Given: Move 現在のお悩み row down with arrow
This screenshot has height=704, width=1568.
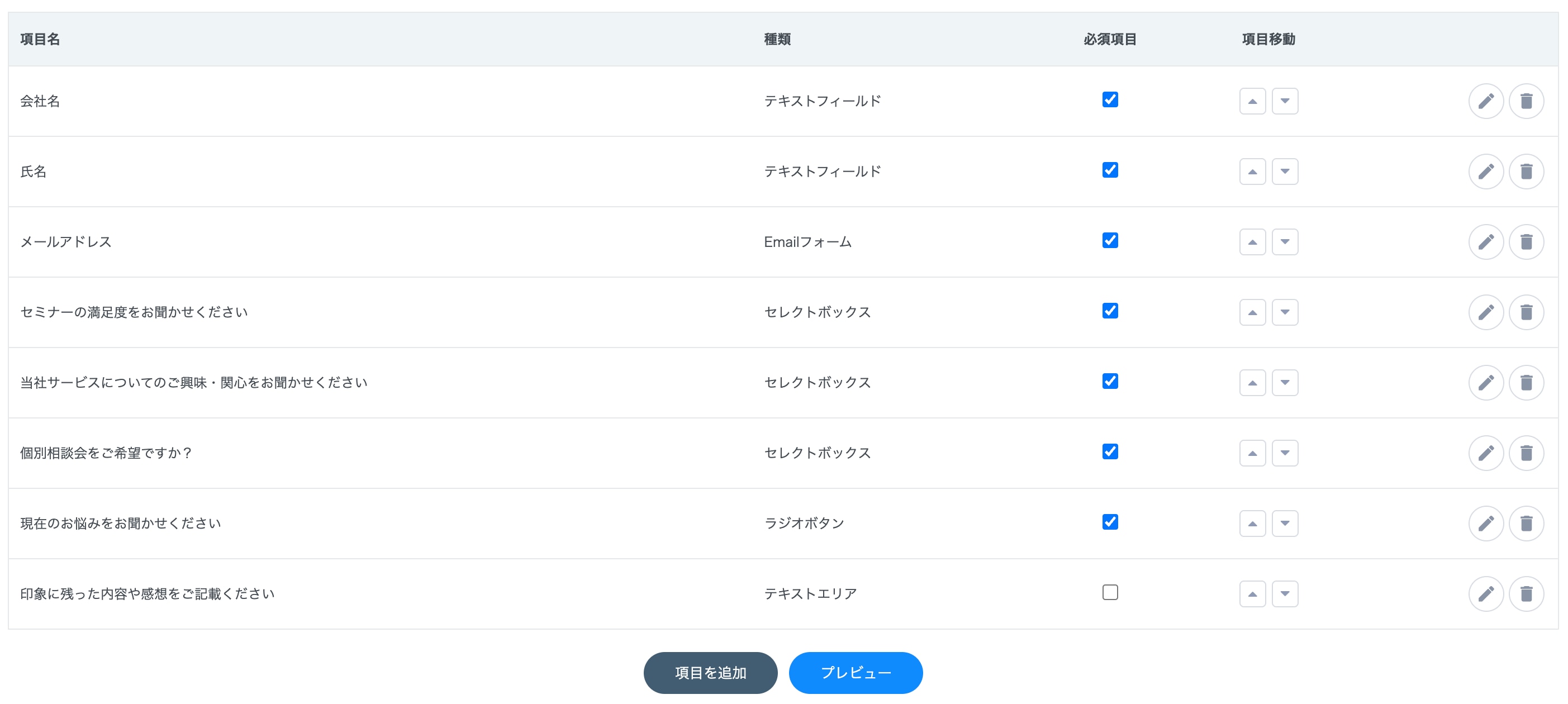Looking at the screenshot, I should tap(1284, 524).
